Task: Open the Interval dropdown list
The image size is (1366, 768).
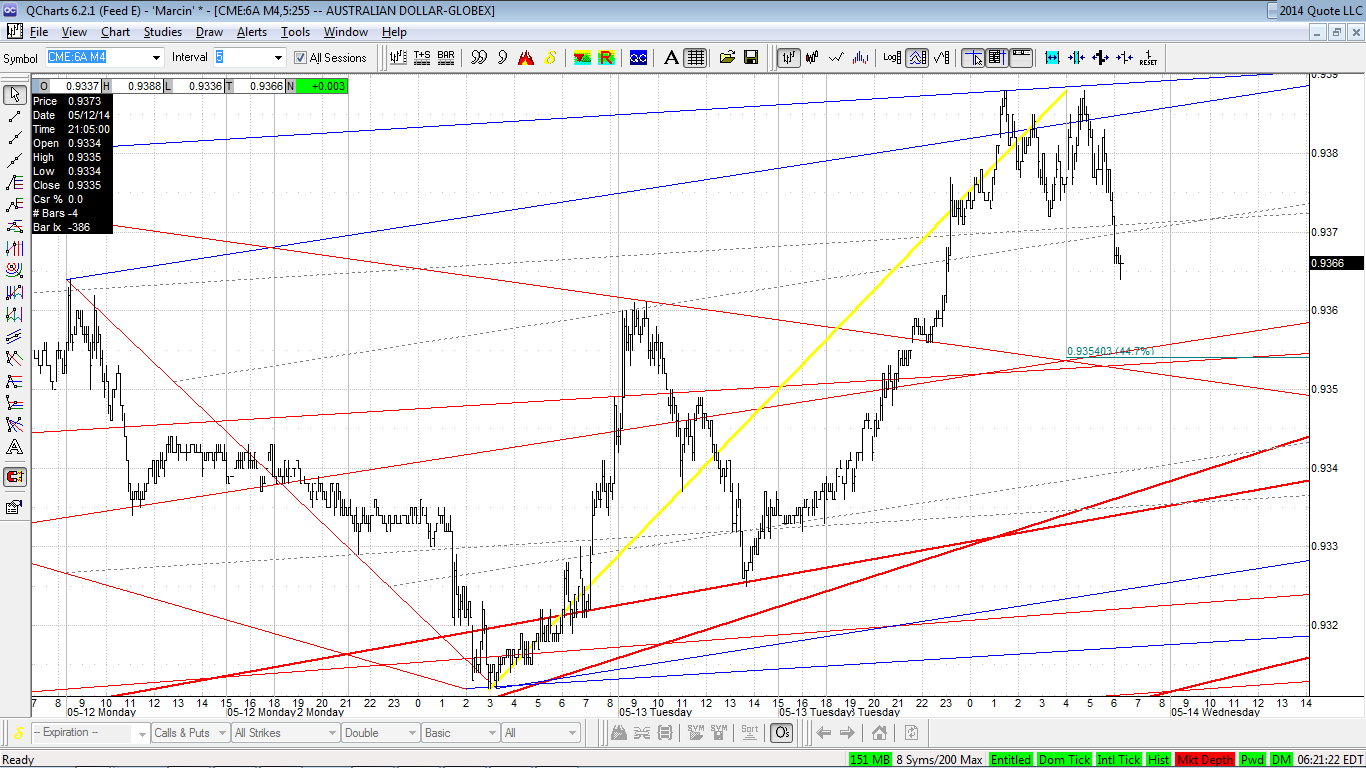Action: click(x=279, y=58)
